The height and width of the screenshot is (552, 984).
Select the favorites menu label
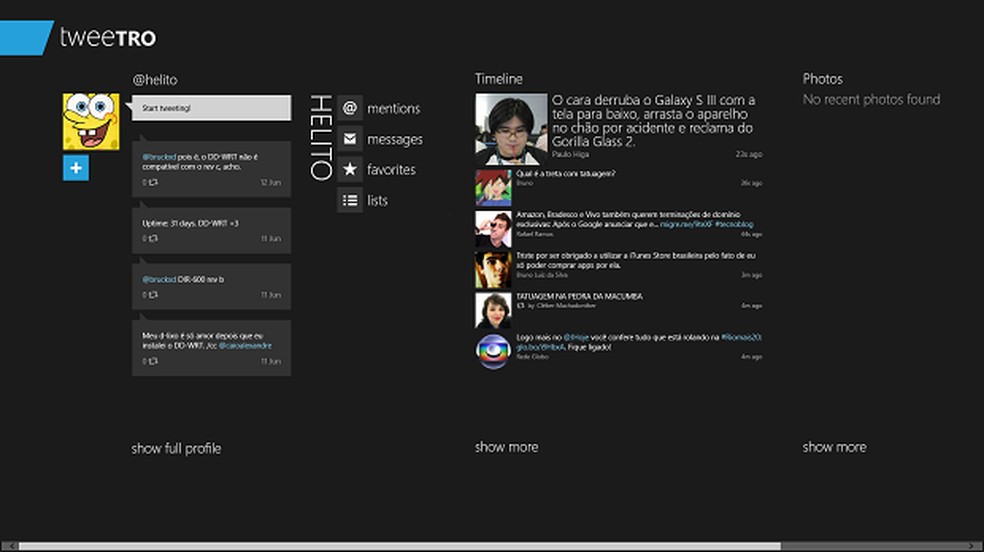coord(392,169)
